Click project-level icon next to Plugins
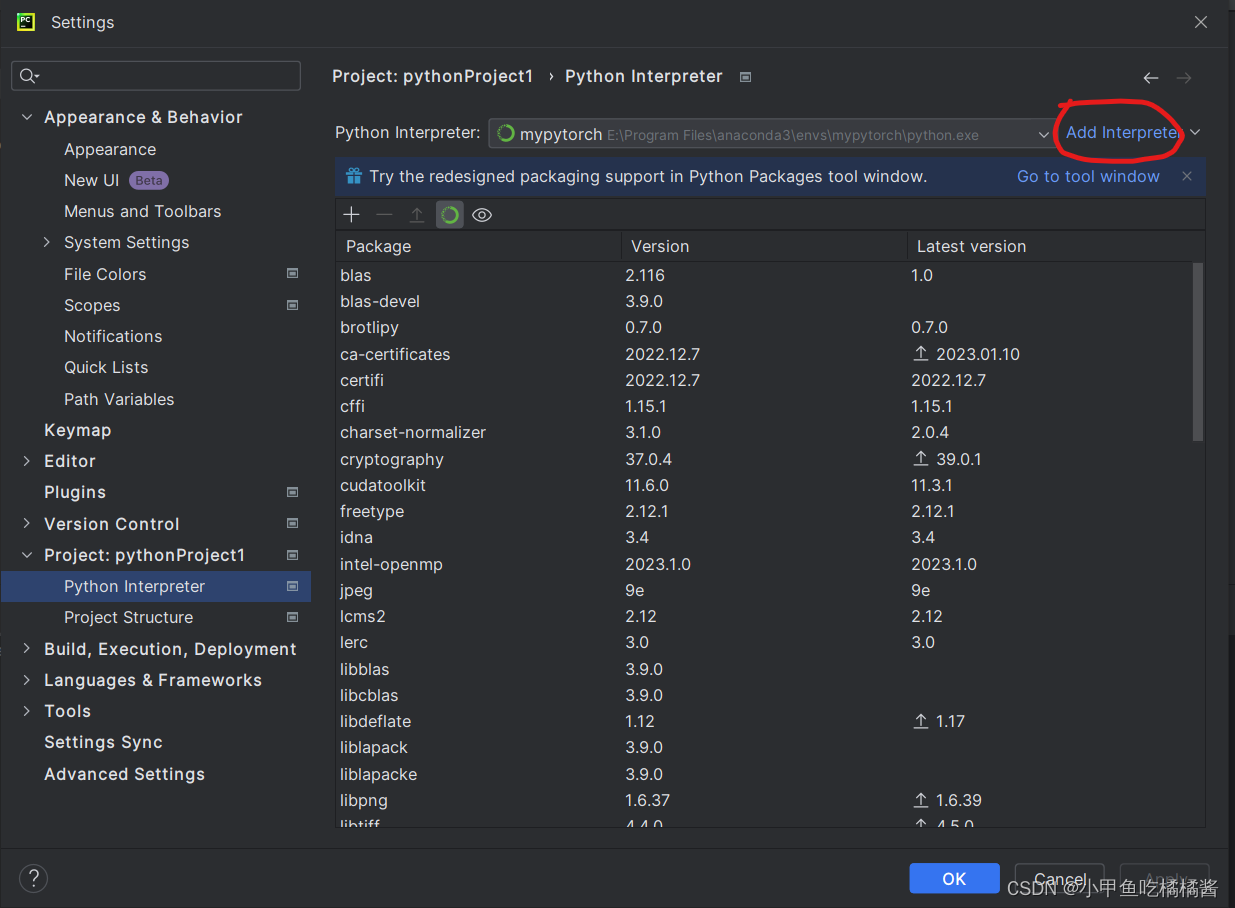This screenshot has width=1235, height=908. pos(293,492)
